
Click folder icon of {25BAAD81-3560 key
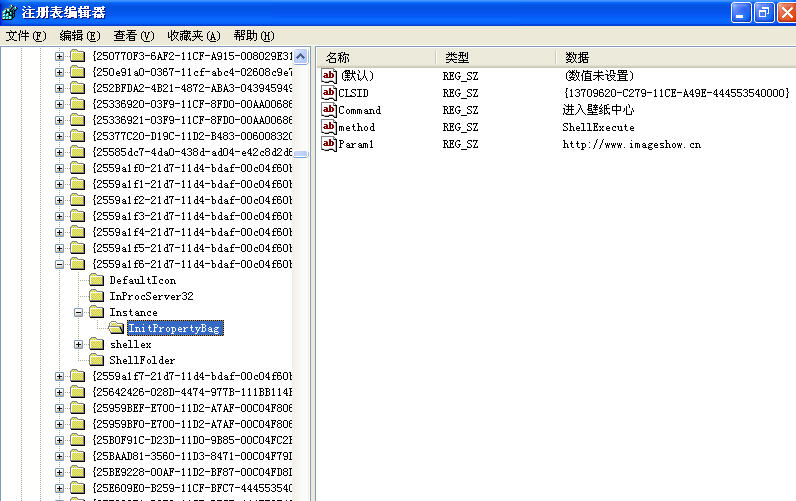(77, 456)
